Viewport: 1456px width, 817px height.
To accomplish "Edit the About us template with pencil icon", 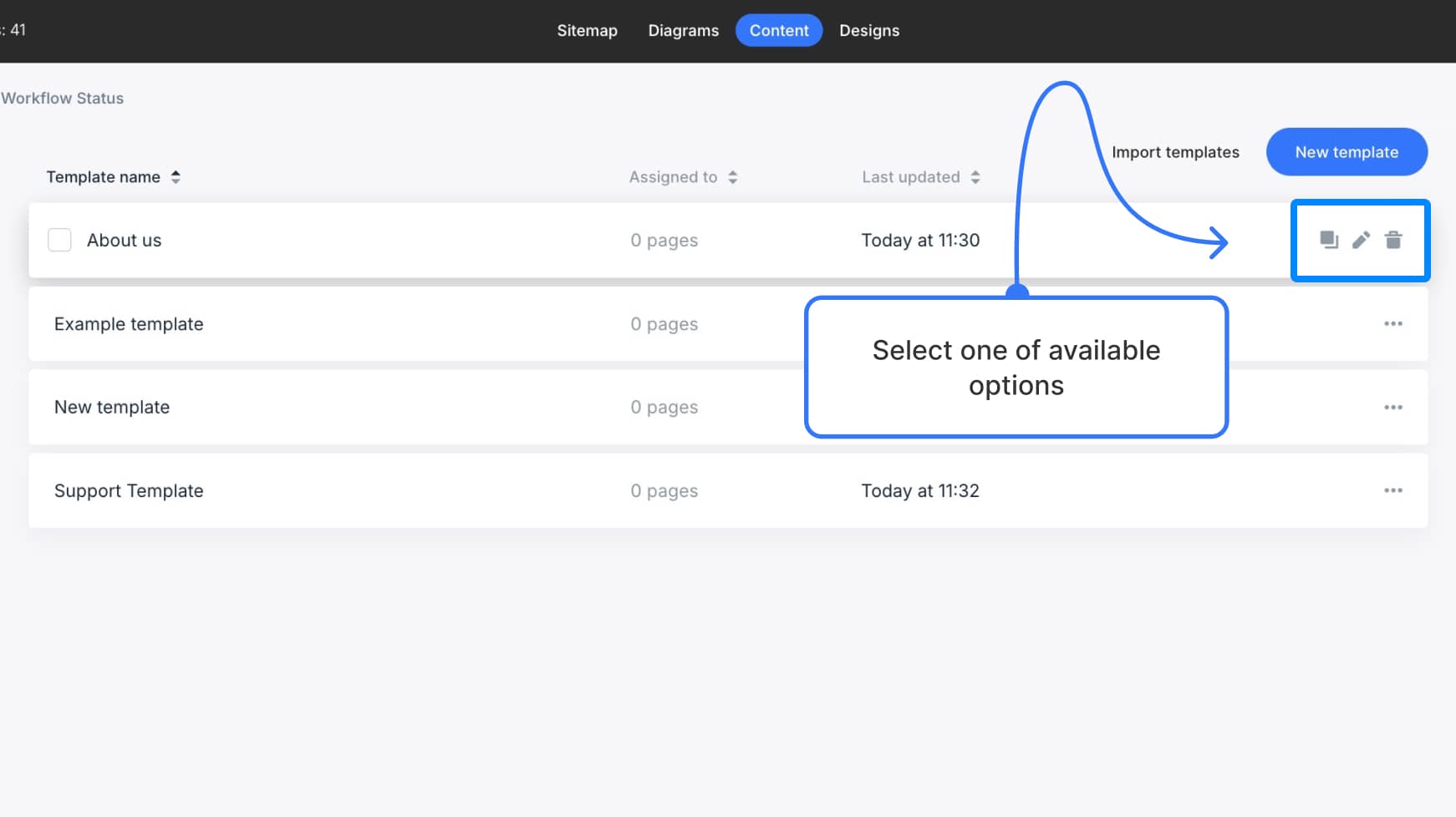I will click(1361, 241).
